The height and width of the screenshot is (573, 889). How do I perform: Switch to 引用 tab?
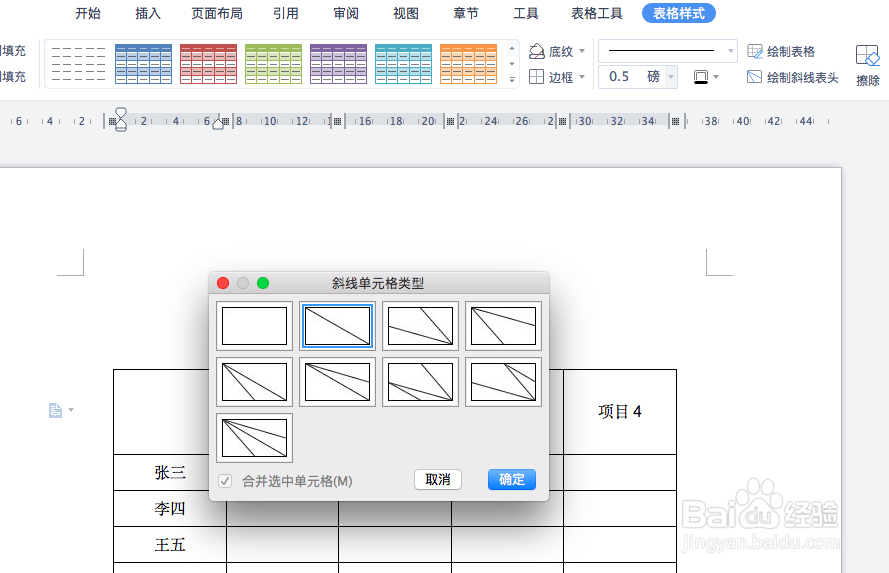tap(286, 13)
